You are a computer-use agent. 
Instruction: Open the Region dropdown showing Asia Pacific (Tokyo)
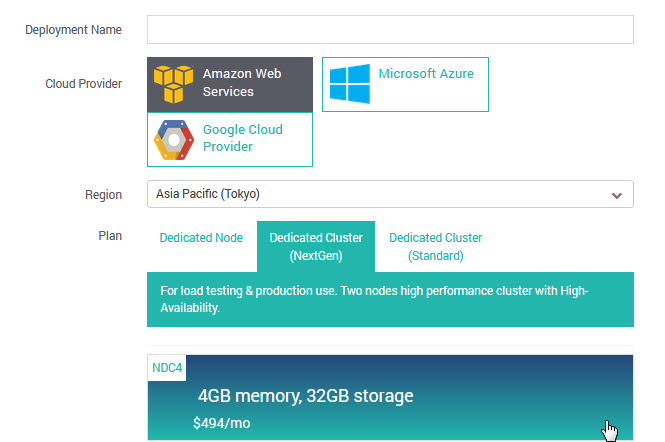coord(390,194)
